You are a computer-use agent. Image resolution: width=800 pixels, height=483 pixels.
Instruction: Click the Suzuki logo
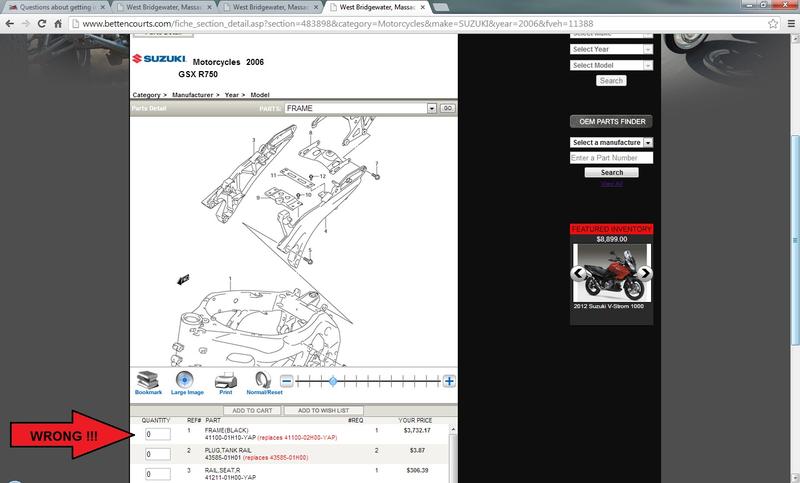pyautogui.click(x=159, y=59)
